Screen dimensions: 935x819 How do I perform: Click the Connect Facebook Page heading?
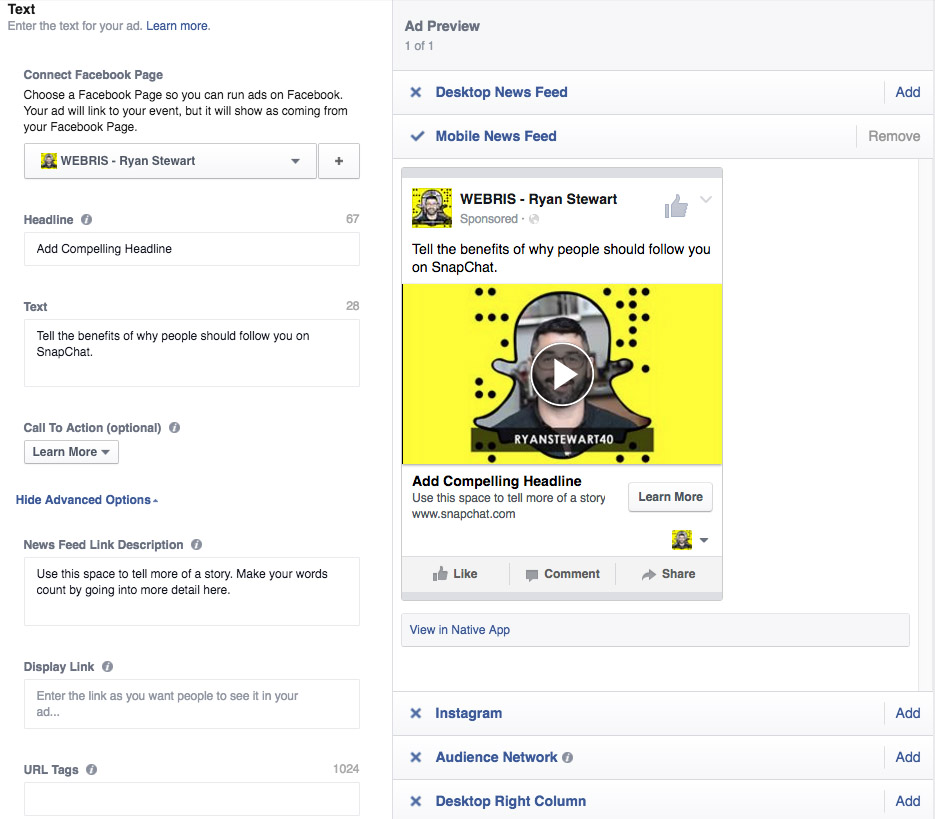(x=93, y=75)
